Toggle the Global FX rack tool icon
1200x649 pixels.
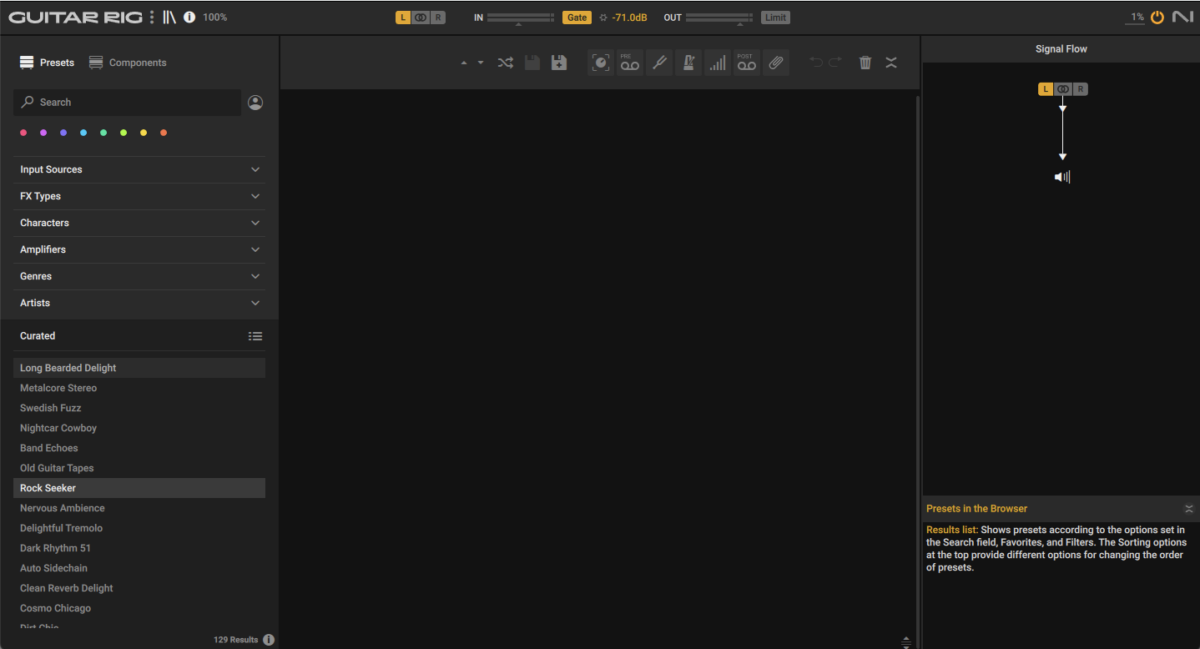(x=600, y=62)
